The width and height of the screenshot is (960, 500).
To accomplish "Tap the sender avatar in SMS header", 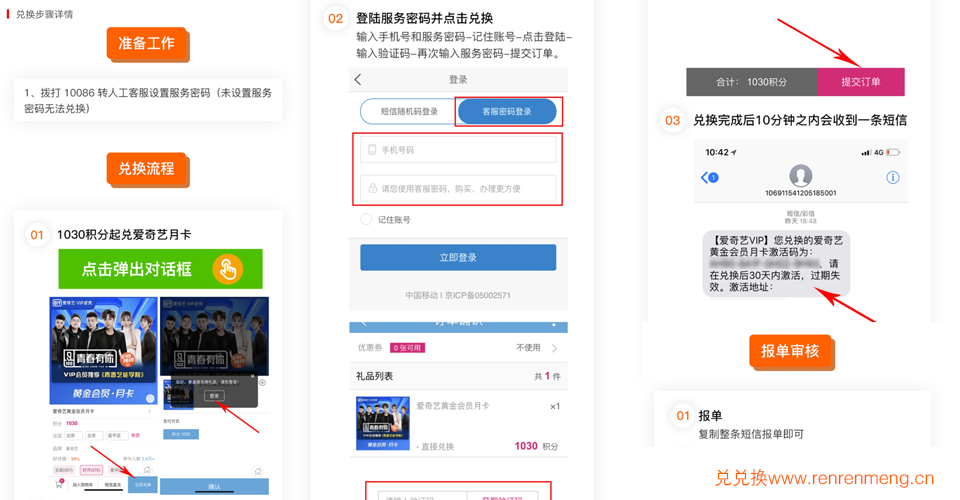I will point(800,176).
